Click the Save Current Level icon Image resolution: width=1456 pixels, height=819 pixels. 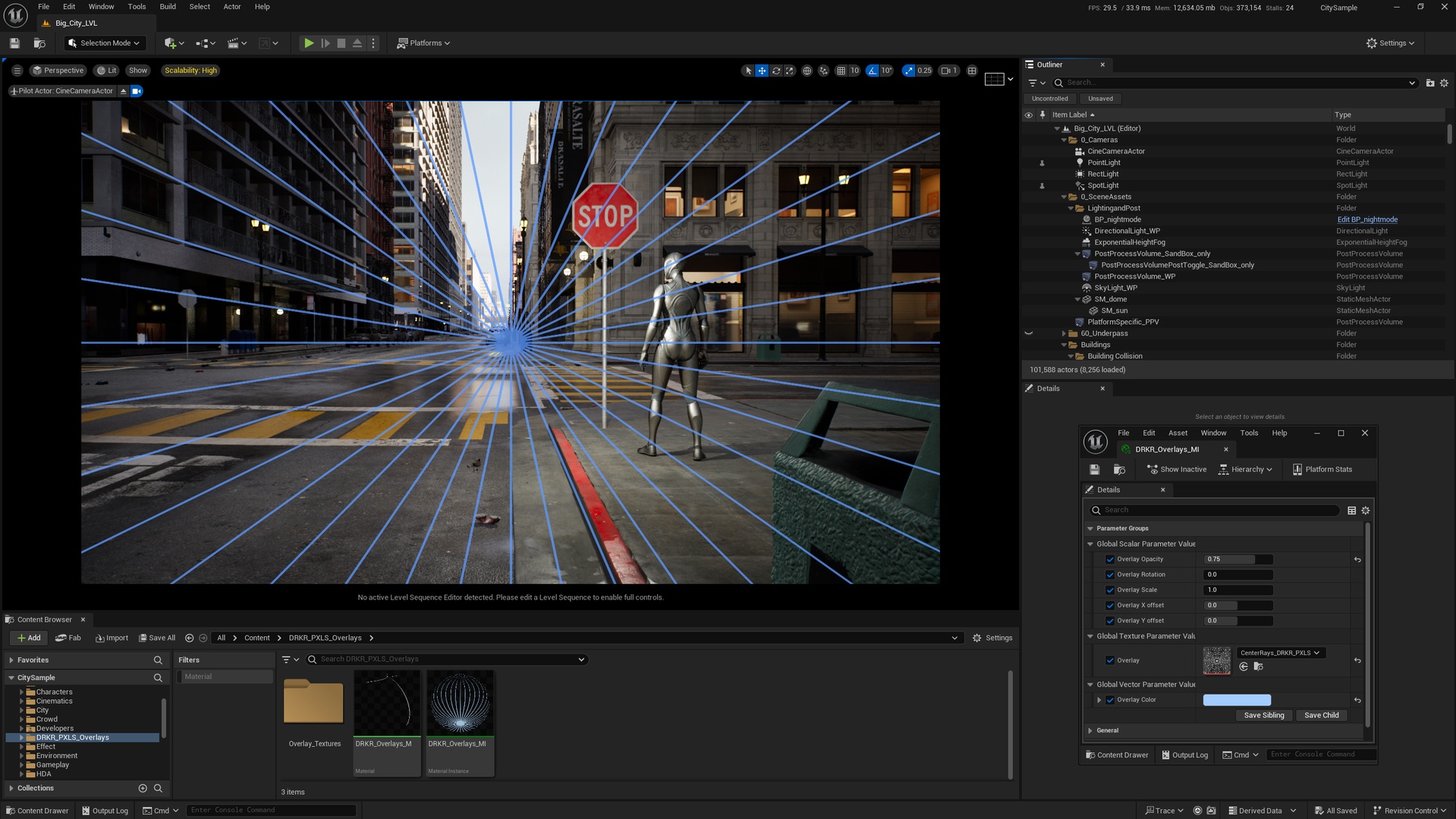[x=14, y=43]
